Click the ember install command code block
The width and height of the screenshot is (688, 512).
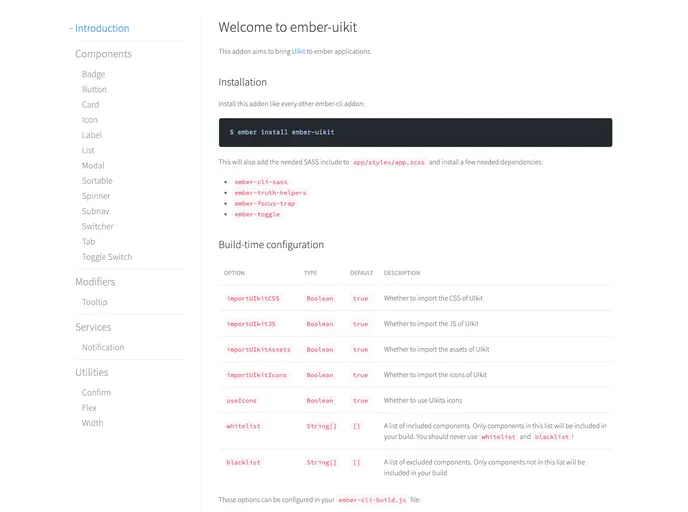tap(415, 132)
